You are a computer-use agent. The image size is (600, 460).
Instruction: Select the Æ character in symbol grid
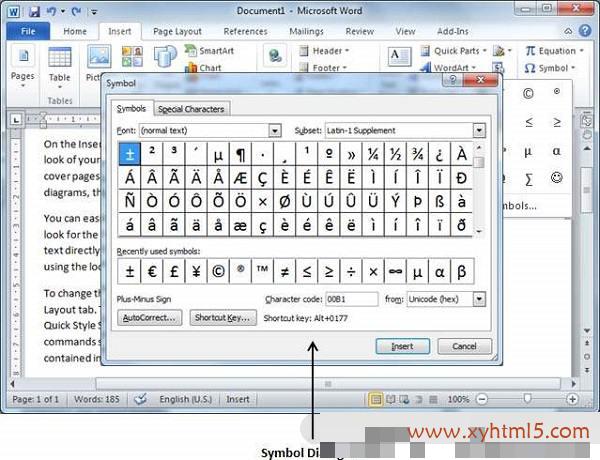coord(240,178)
